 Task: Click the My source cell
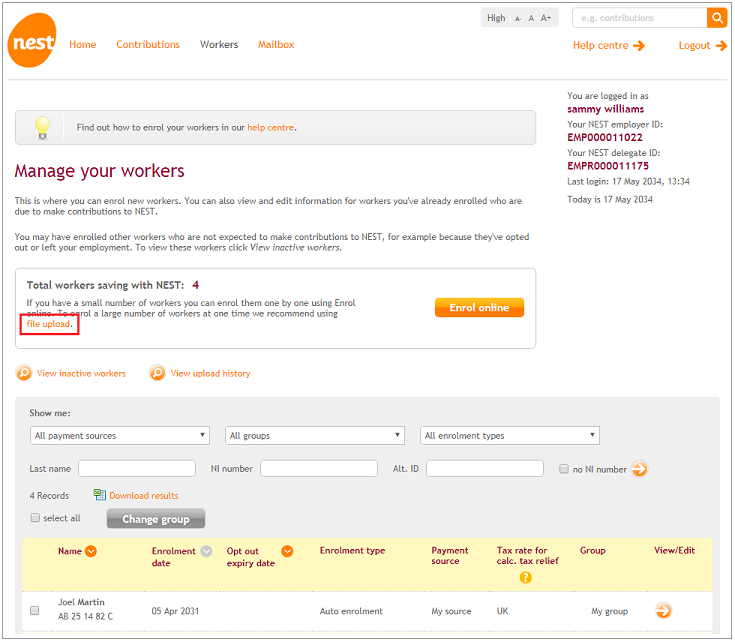tap(451, 611)
